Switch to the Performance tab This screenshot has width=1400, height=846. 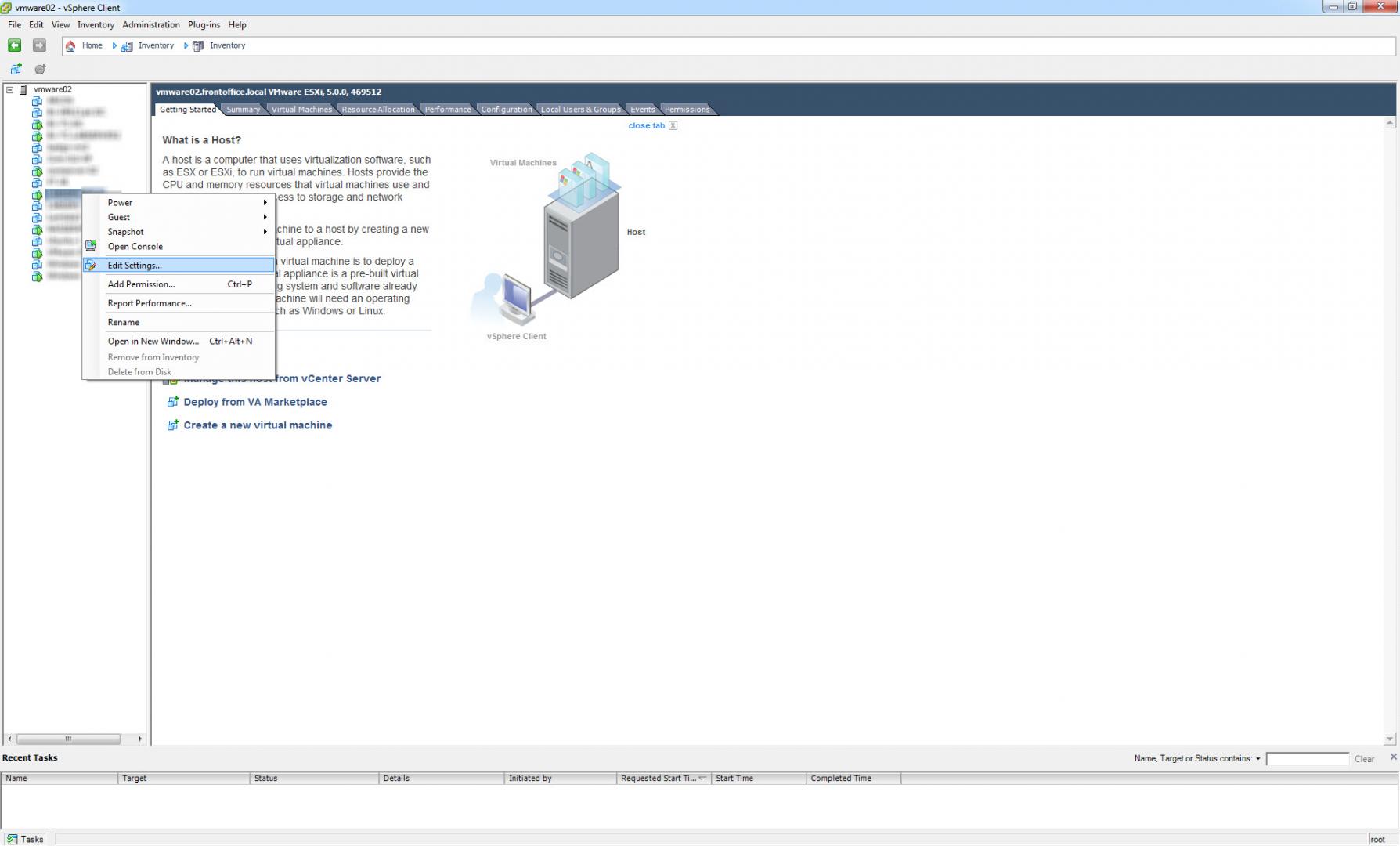coord(448,110)
